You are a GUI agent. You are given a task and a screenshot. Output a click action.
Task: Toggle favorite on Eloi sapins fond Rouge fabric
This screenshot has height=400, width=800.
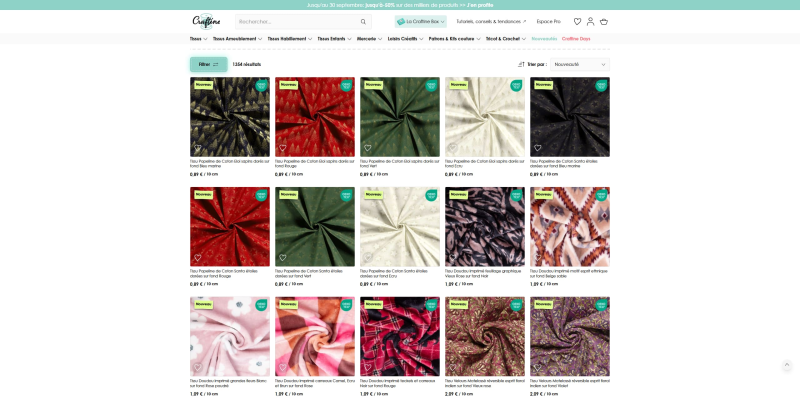(283, 148)
